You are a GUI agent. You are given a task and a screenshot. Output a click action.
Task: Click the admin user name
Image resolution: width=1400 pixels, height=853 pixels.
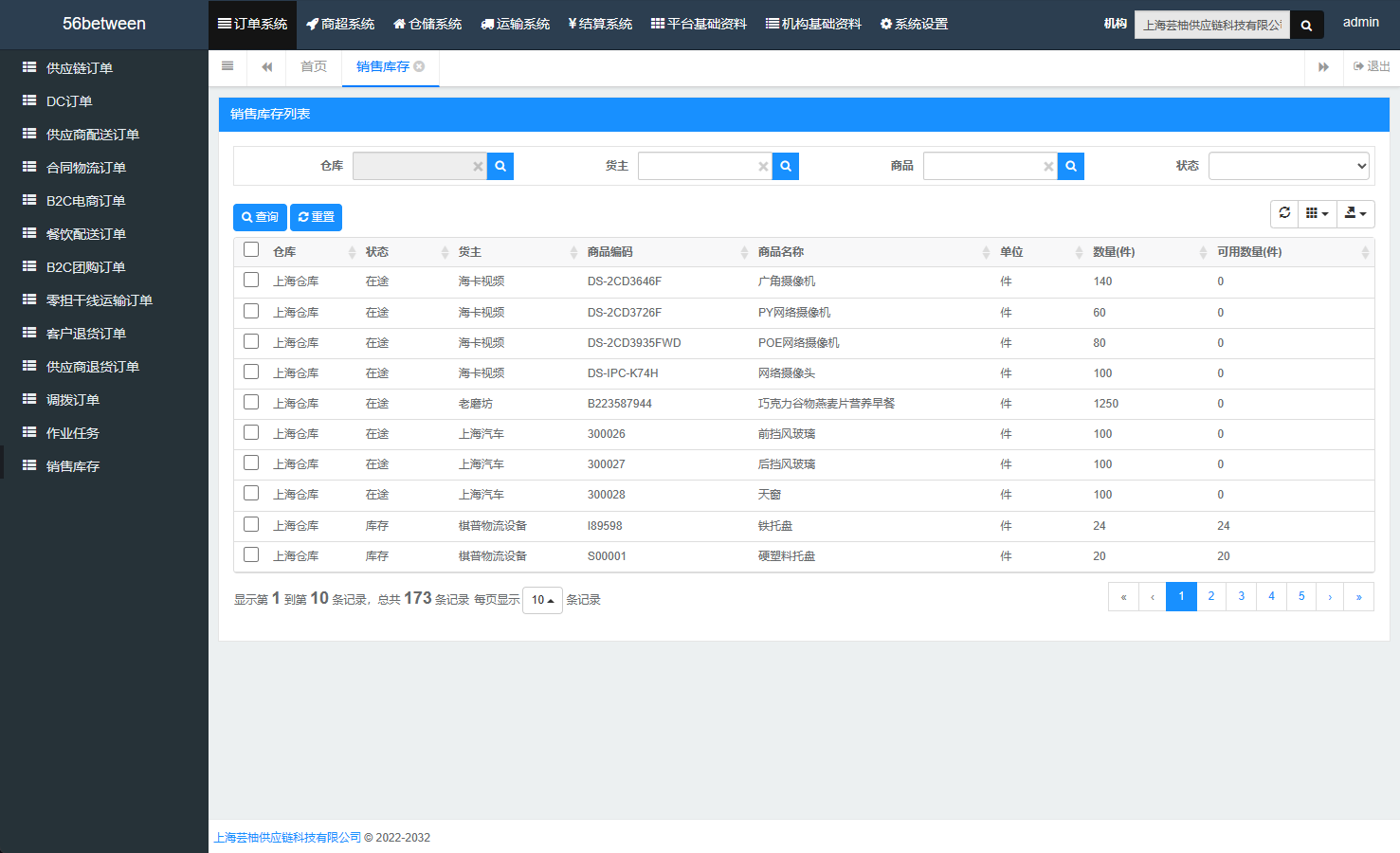coord(1360,23)
